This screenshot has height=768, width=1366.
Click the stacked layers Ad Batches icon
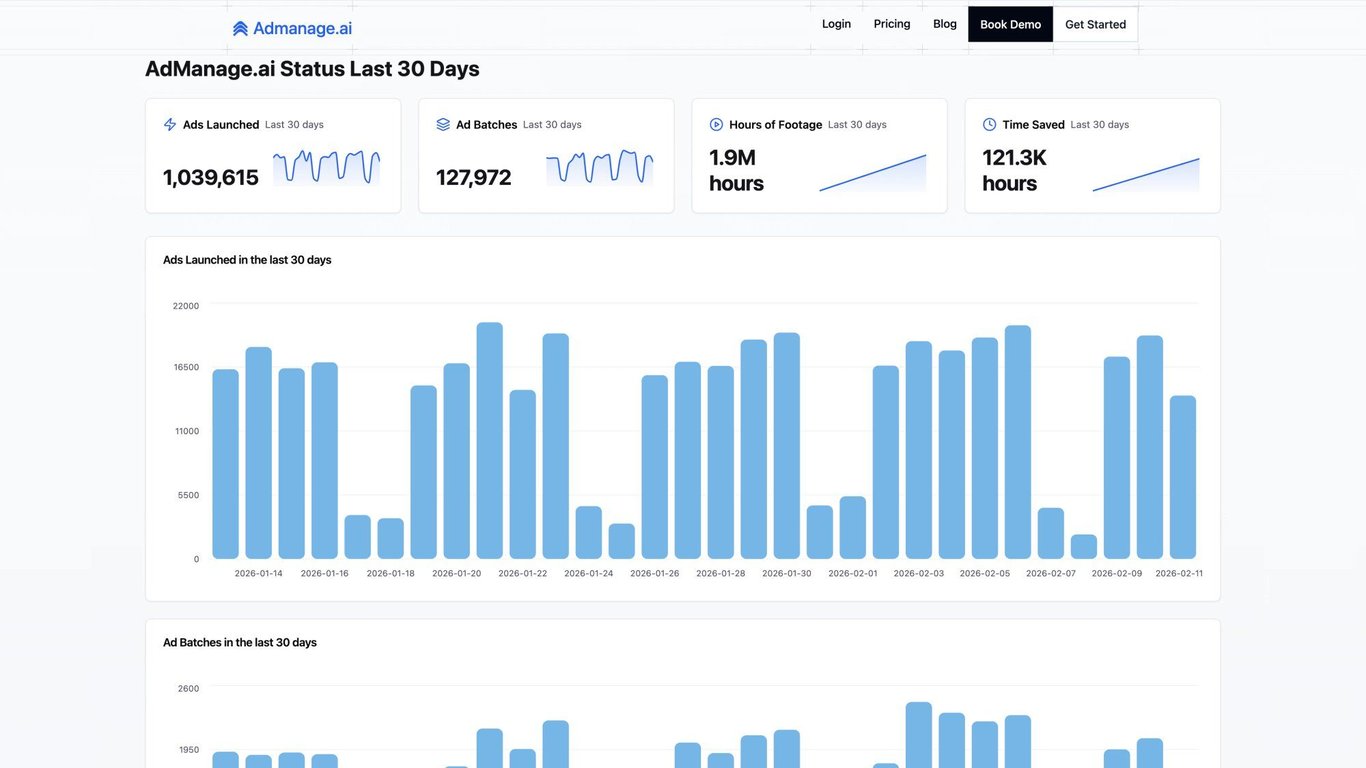point(443,125)
